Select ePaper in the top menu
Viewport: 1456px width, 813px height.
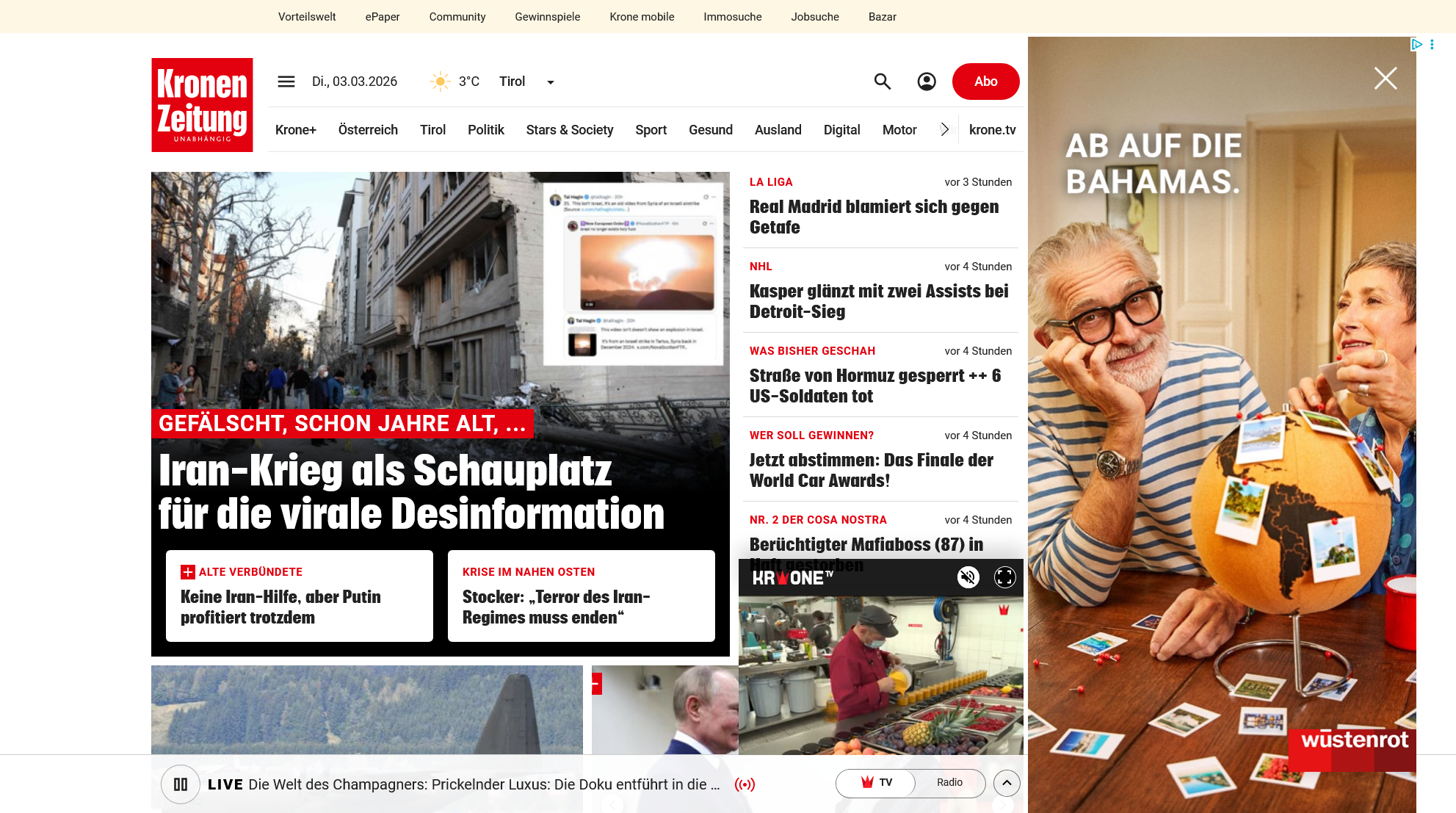tap(382, 17)
